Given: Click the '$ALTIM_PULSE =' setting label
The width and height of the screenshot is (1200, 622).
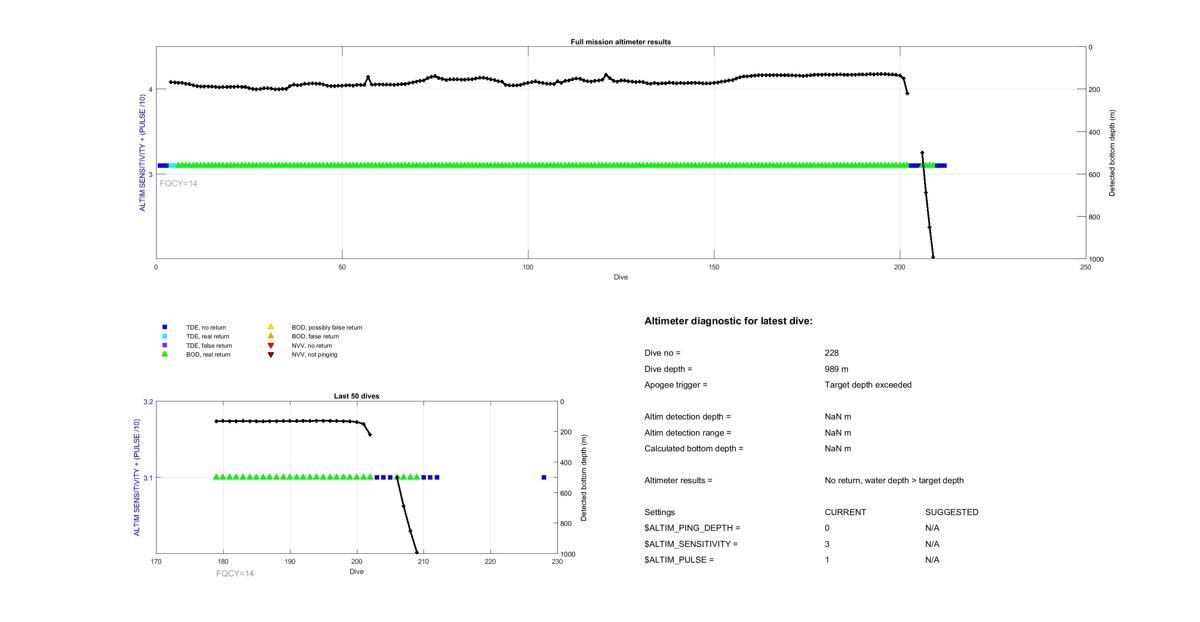Looking at the screenshot, I should [x=680, y=560].
